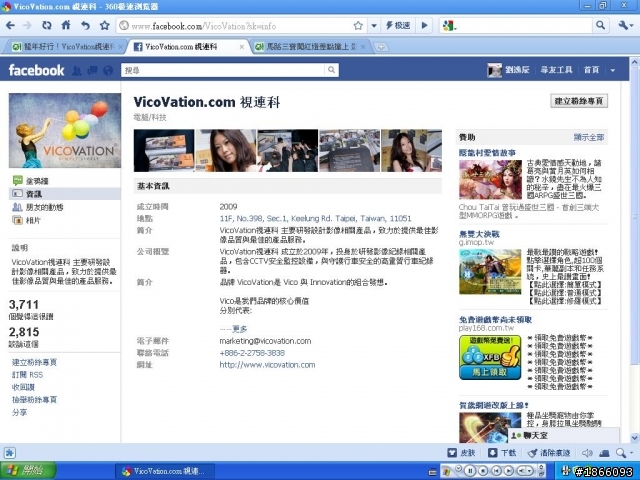The image size is (640, 480).
Task: Open second photo of woman's face
Action: click(x=226, y=151)
